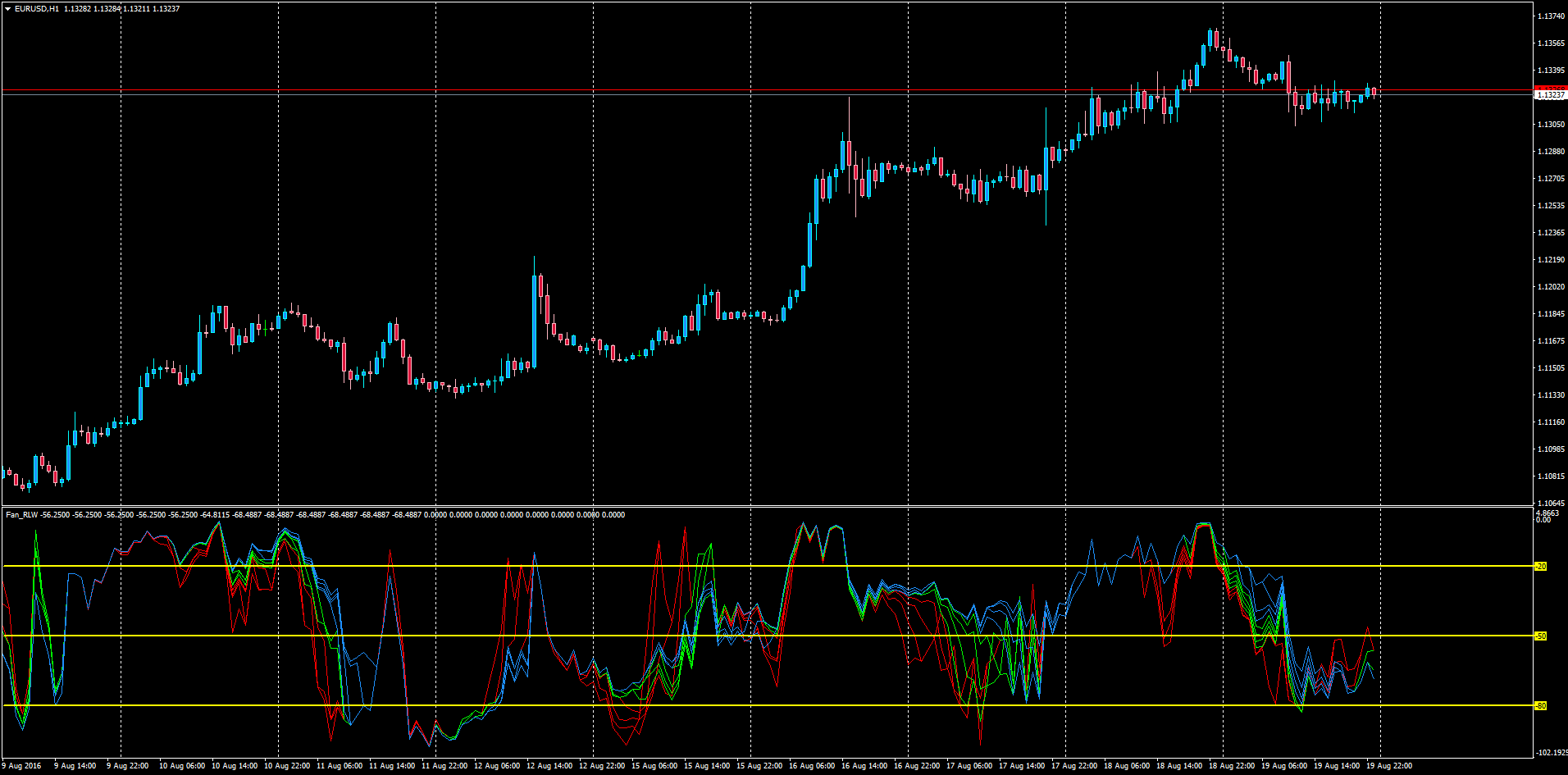
Task: Click the 1.11160 price scale label
Action: pyautogui.click(x=1551, y=422)
